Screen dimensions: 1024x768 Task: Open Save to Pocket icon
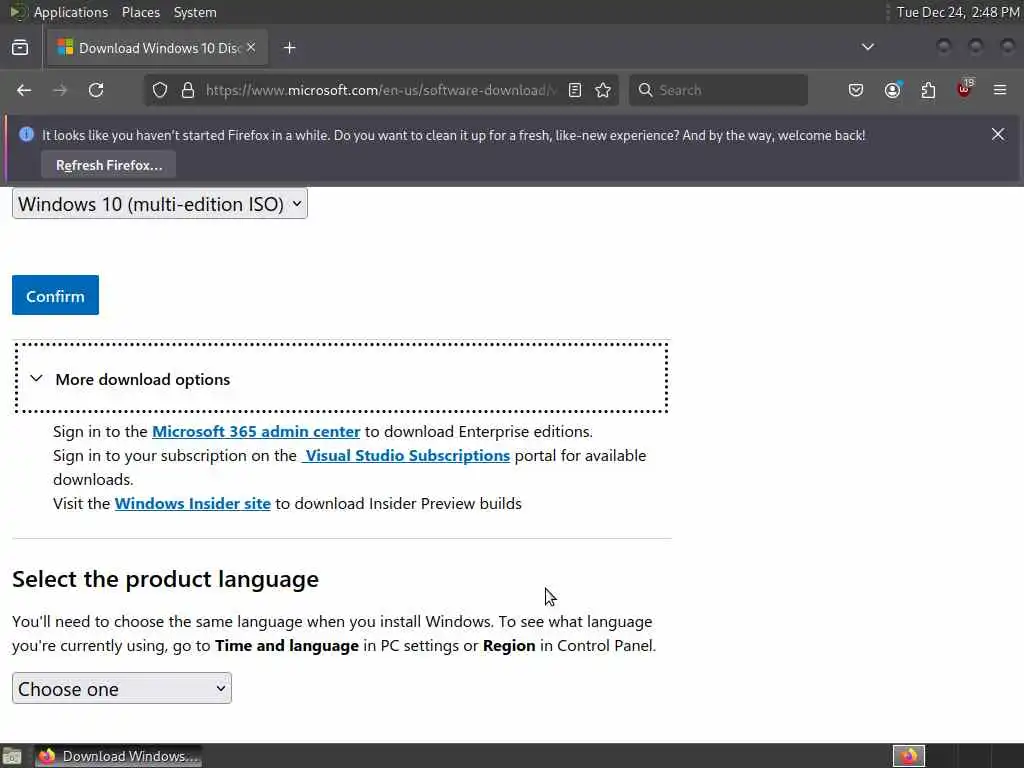pyautogui.click(x=856, y=90)
